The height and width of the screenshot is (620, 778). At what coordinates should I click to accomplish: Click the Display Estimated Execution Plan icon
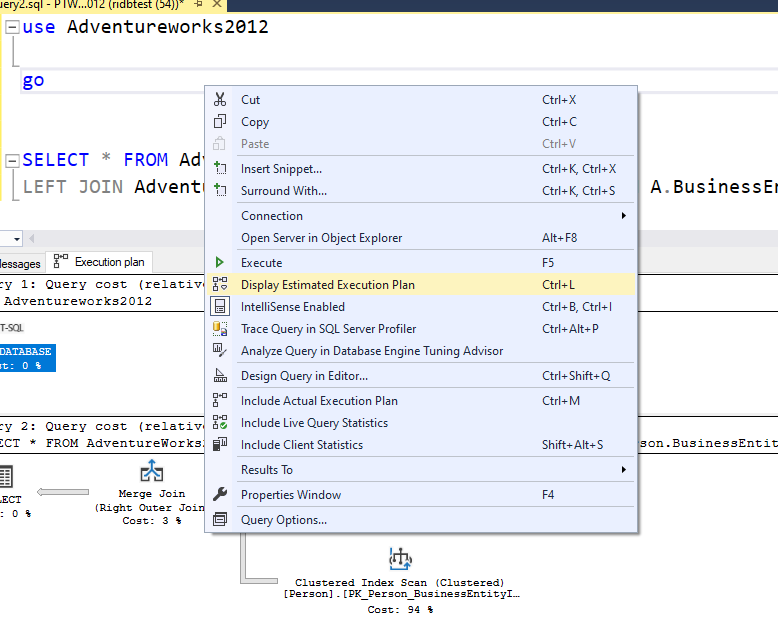click(x=220, y=284)
